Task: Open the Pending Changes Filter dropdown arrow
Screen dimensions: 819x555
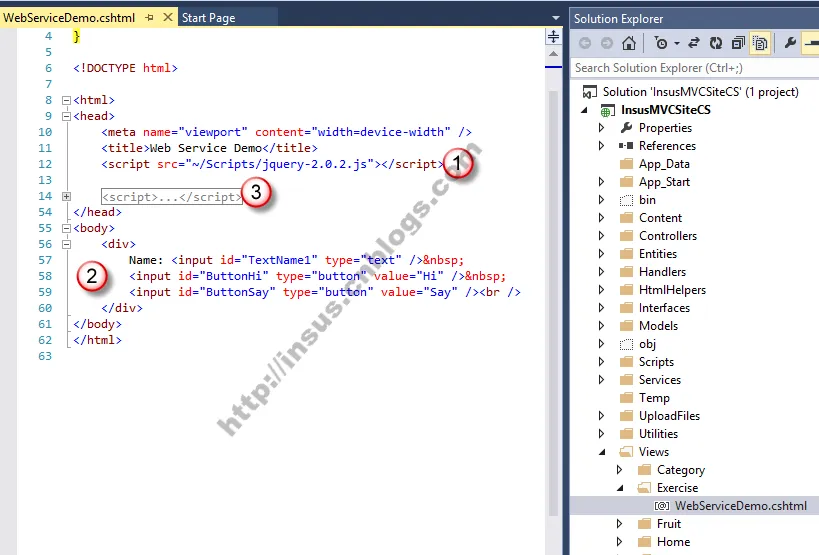Action: click(x=676, y=43)
